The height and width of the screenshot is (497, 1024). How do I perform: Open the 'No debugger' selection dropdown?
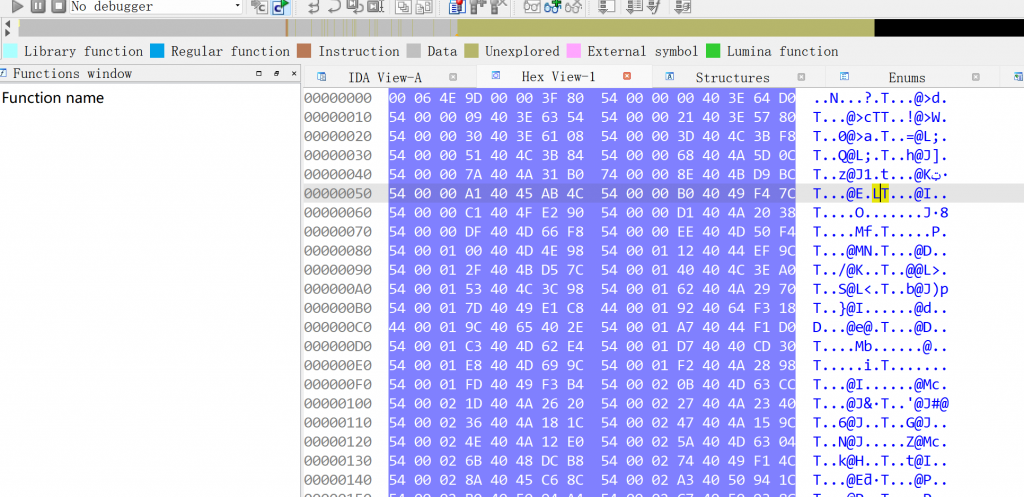237,6
